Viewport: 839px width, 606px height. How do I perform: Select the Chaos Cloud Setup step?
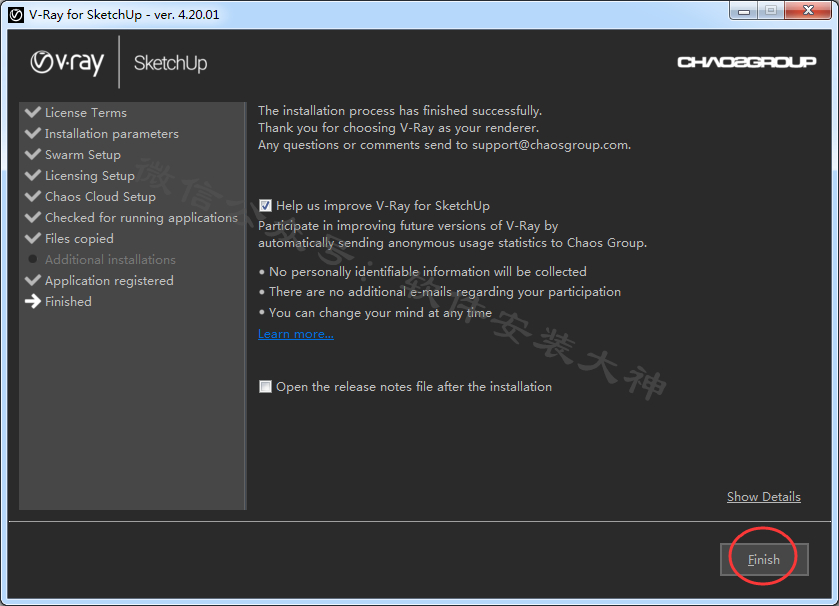click(x=100, y=197)
